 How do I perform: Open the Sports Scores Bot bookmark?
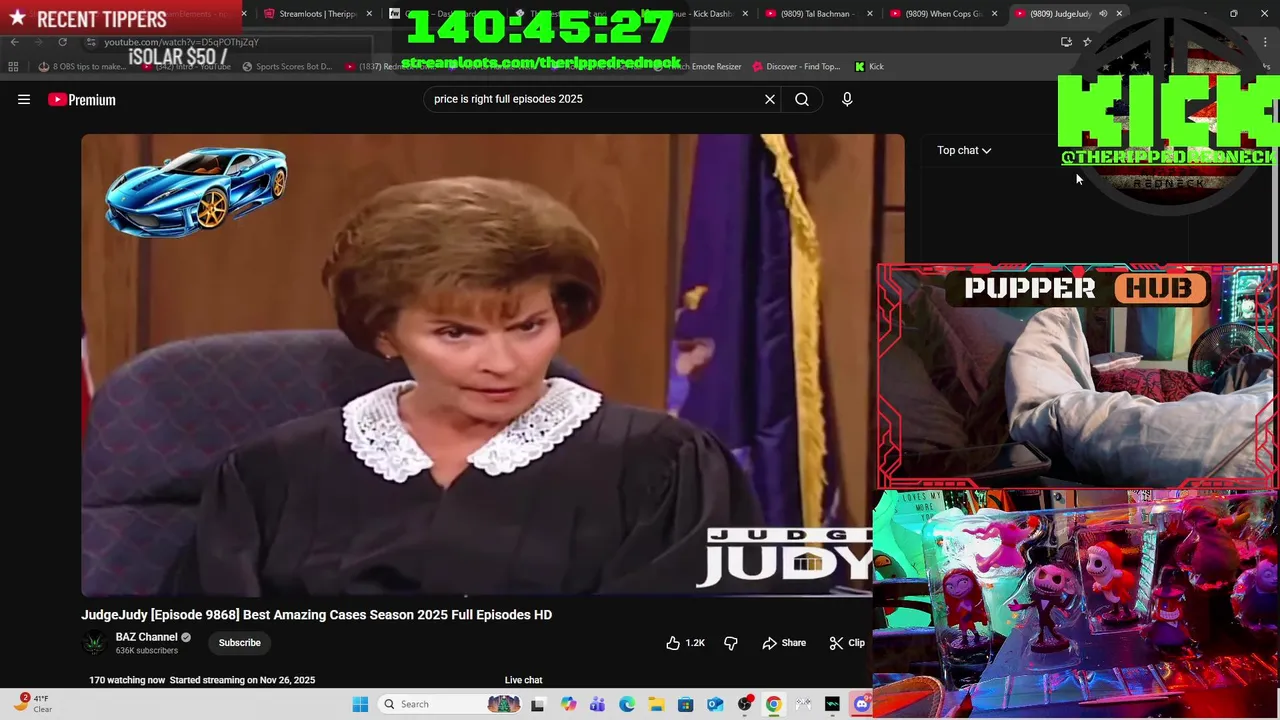click(x=287, y=66)
